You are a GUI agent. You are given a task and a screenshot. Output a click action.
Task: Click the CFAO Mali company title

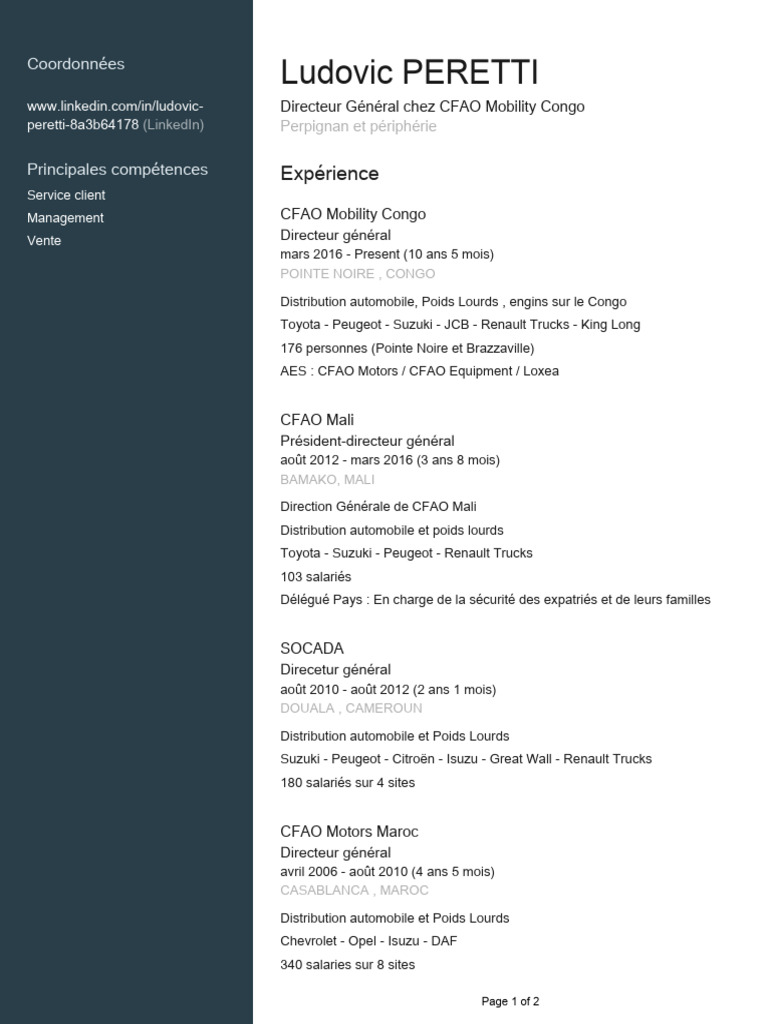(x=317, y=420)
